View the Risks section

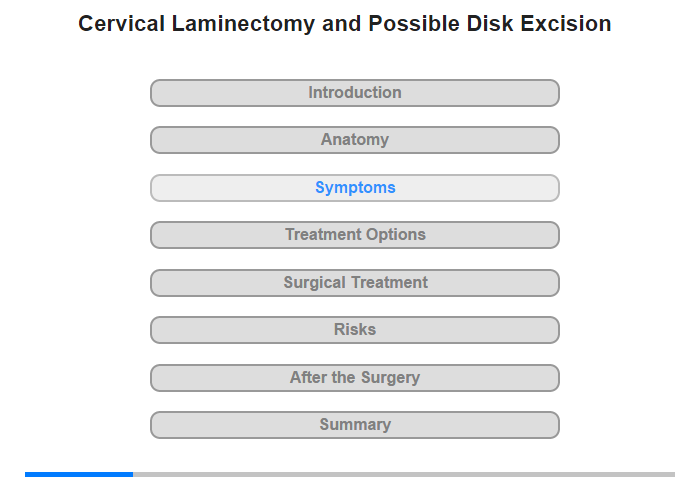coord(354,330)
